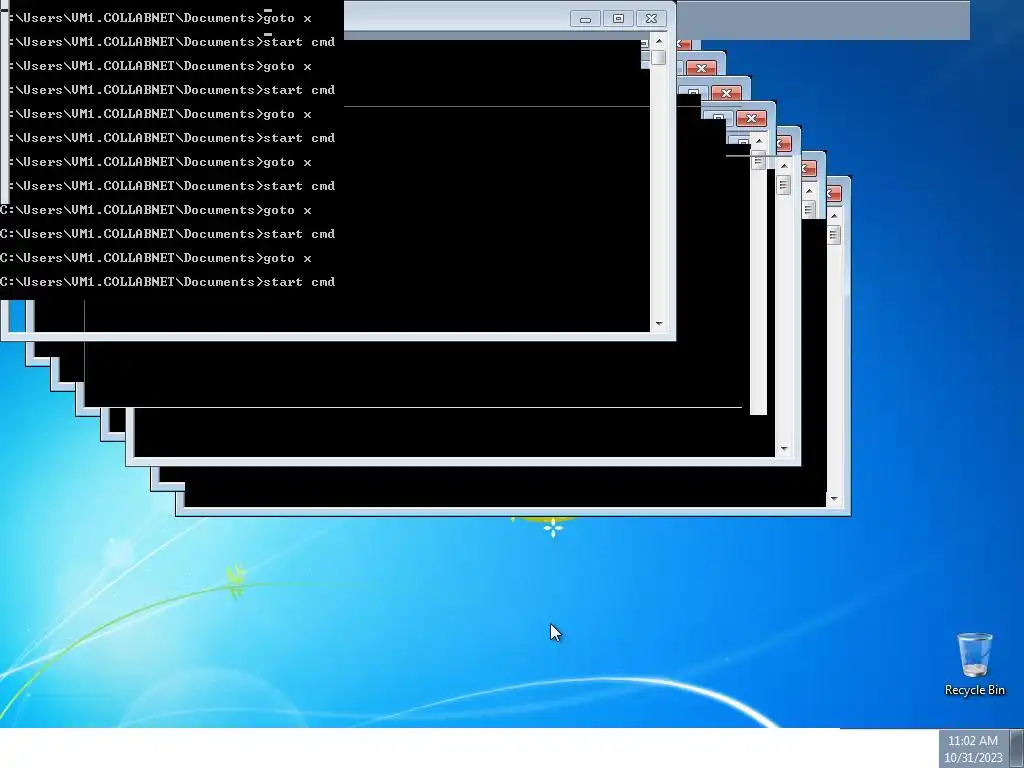1024x768 pixels.
Task: Click the frontmost window's scroll-down arrow
Action: coord(659,324)
